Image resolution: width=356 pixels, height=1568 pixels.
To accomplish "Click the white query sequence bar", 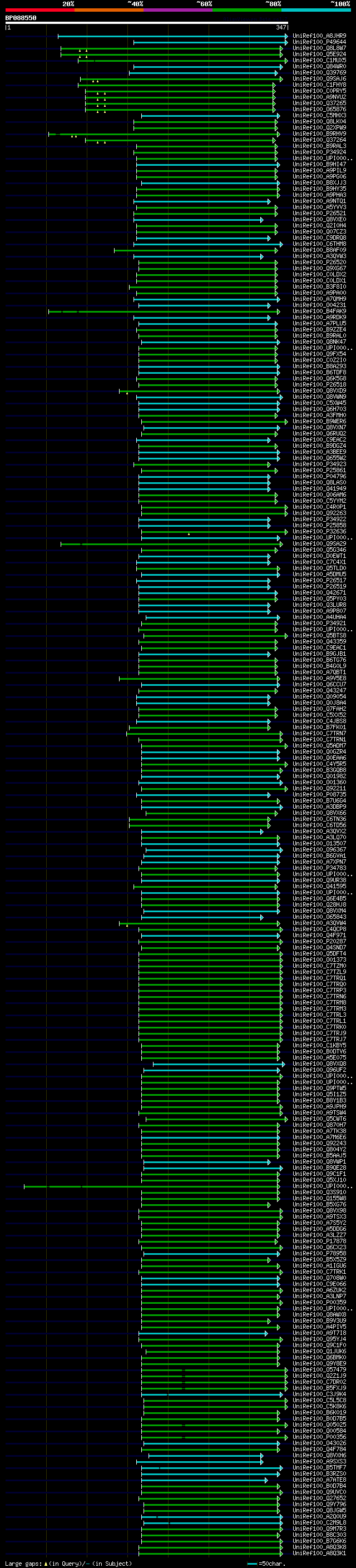I will point(147,23).
